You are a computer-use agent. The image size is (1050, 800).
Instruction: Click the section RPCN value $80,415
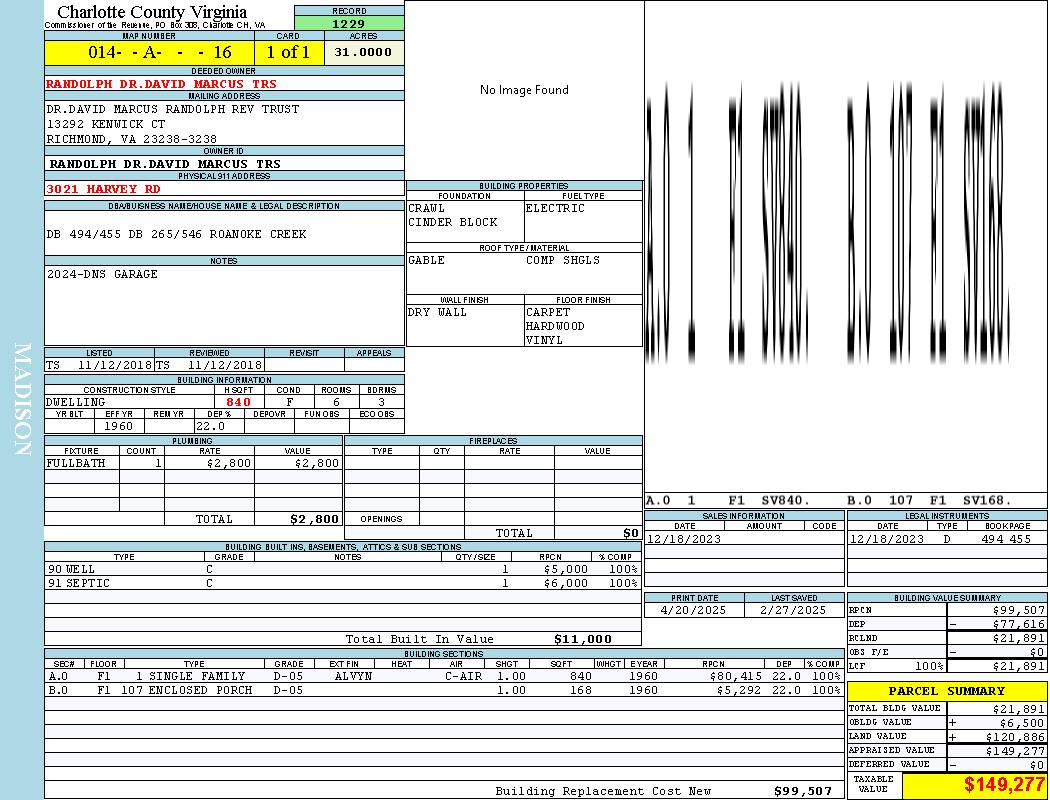[x=736, y=676]
